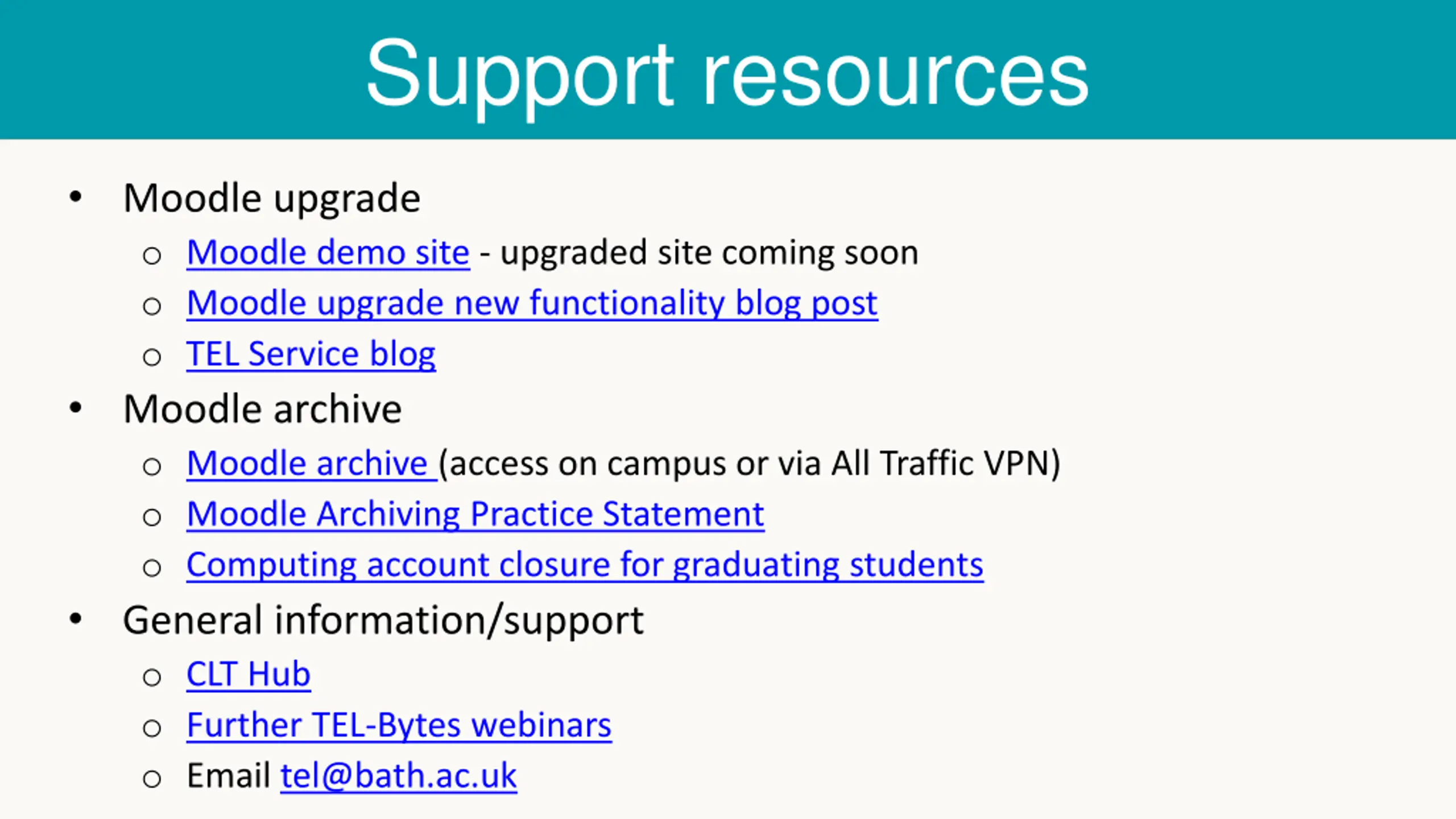Click the hollow bullet beside TEL Service blog

pyautogui.click(x=152, y=358)
